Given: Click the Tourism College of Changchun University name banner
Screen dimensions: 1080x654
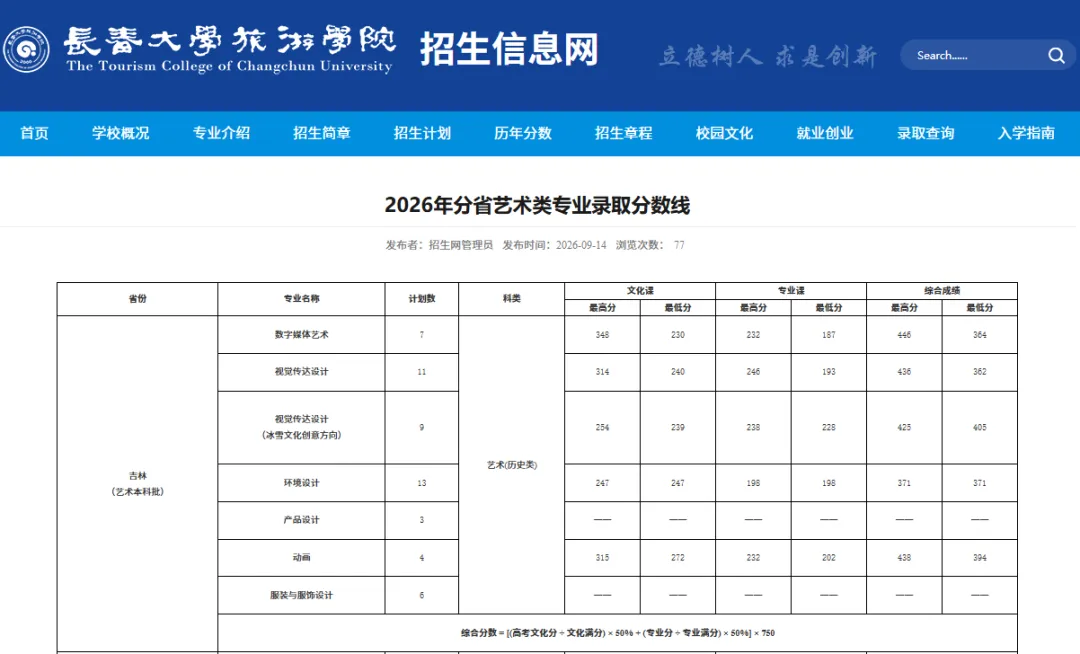Looking at the screenshot, I should coord(229,50).
